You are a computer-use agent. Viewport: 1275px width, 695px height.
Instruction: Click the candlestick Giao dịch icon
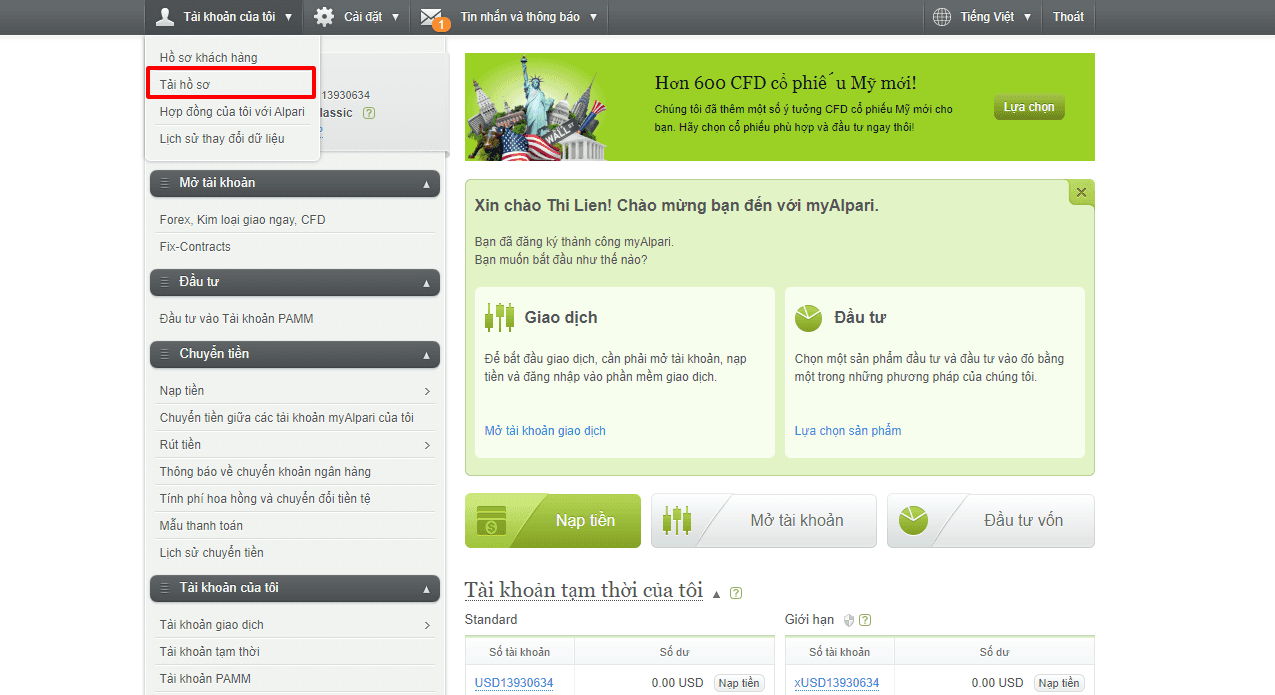click(x=499, y=317)
